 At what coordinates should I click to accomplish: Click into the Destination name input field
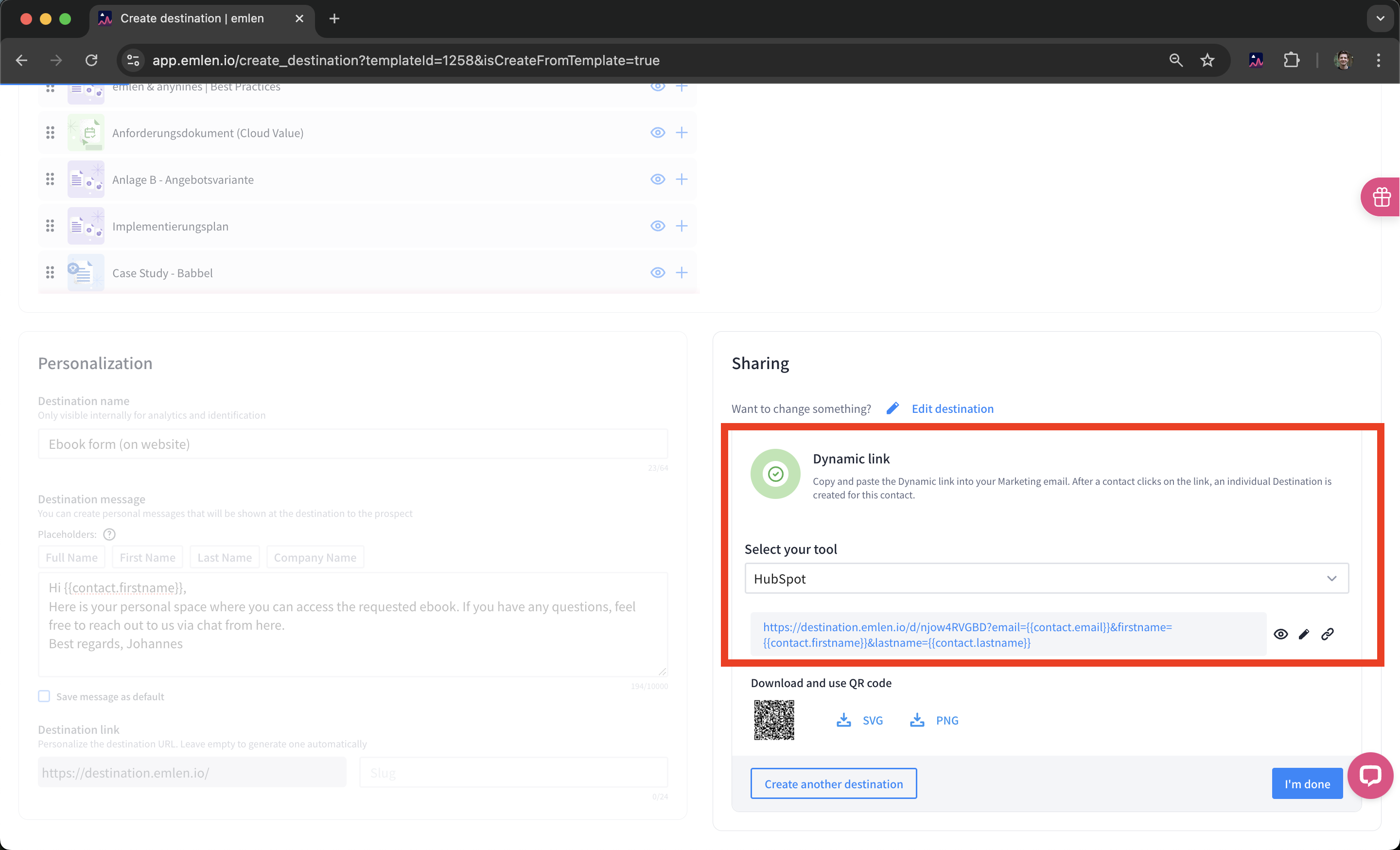click(x=352, y=444)
